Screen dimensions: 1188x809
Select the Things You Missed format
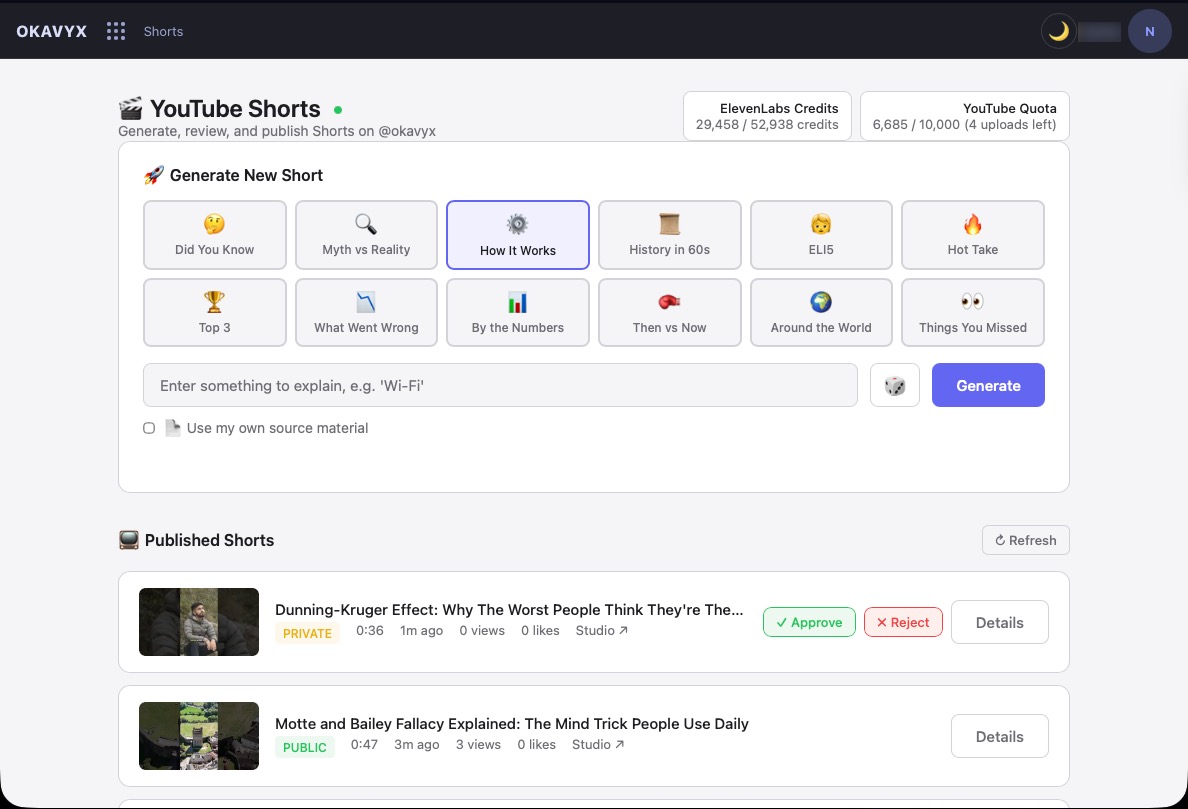972,312
